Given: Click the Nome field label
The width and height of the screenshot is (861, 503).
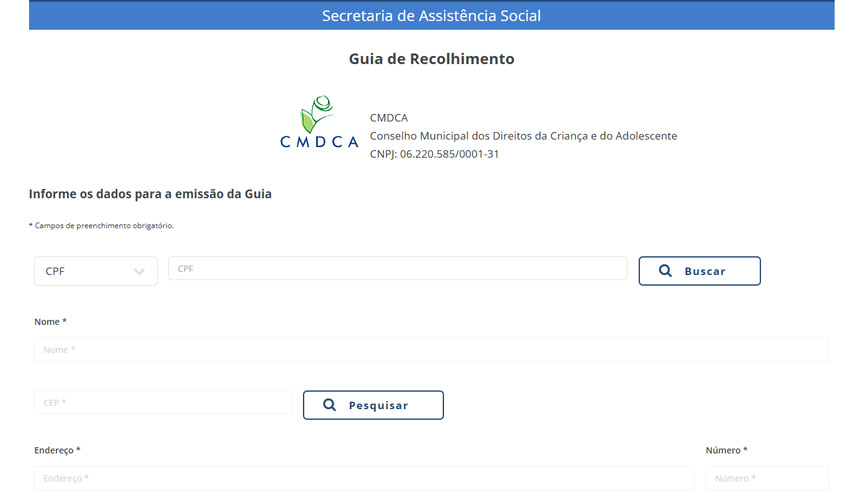Looking at the screenshot, I should [50, 322].
